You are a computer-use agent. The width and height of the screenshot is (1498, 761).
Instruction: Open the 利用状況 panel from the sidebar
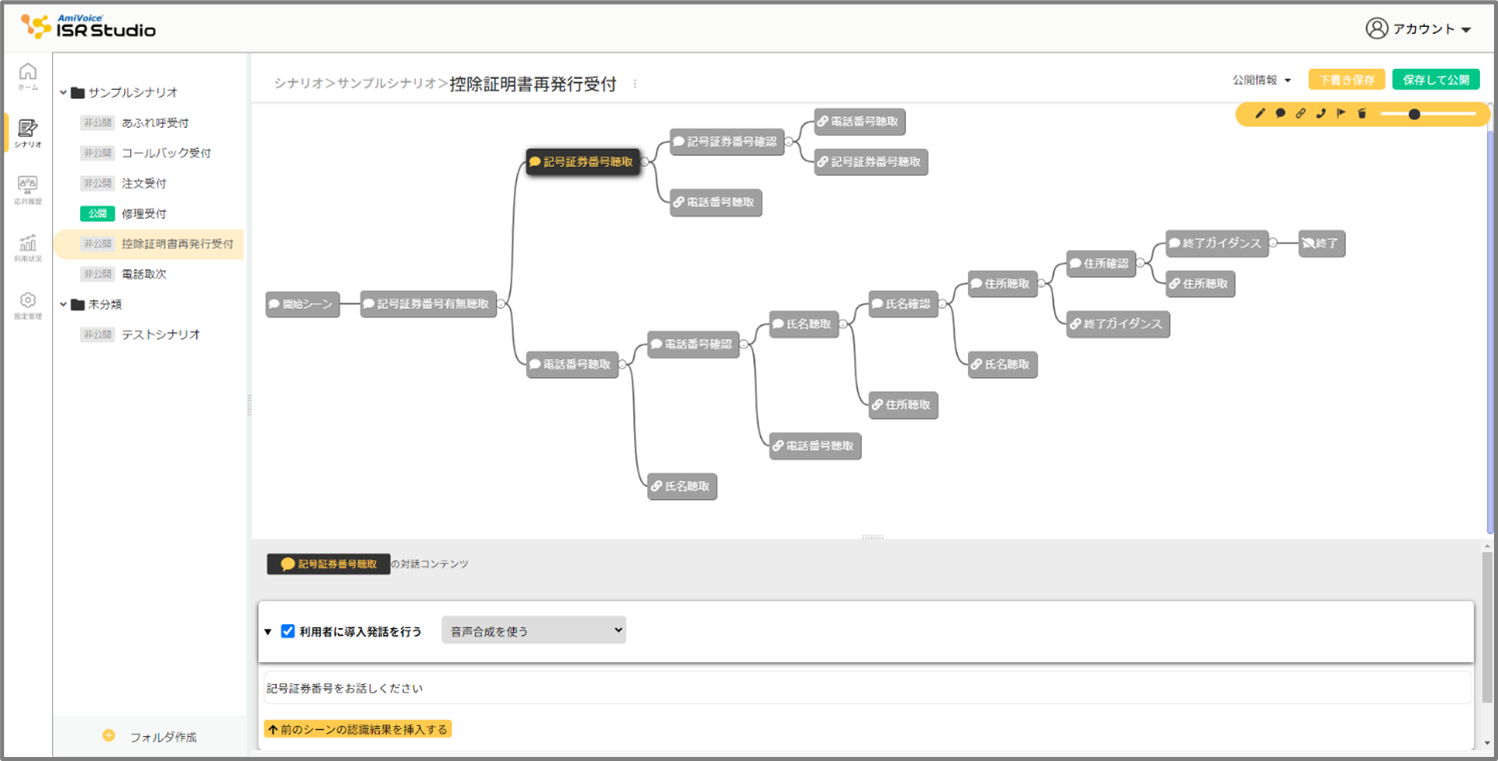pyautogui.click(x=27, y=240)
